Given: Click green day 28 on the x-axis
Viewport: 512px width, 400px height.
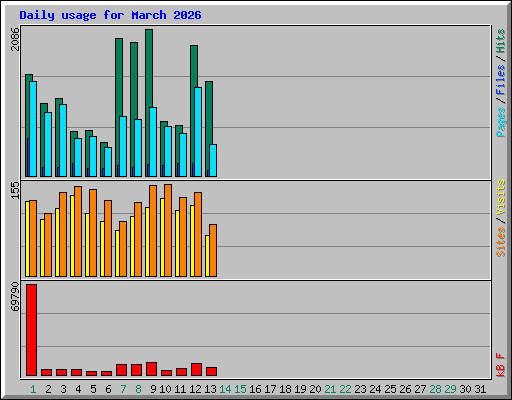Looking at the screenshot, I should [x=435, y=389].
